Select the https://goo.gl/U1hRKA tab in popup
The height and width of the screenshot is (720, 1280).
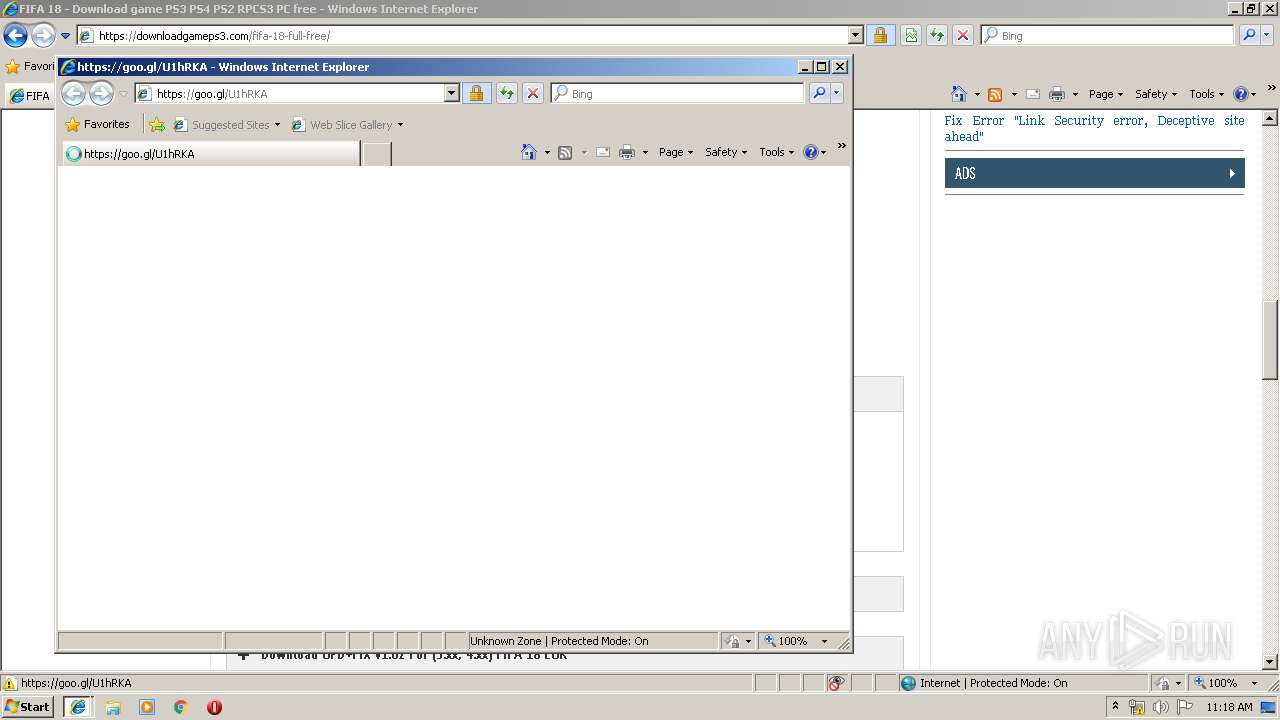(211, 154)
